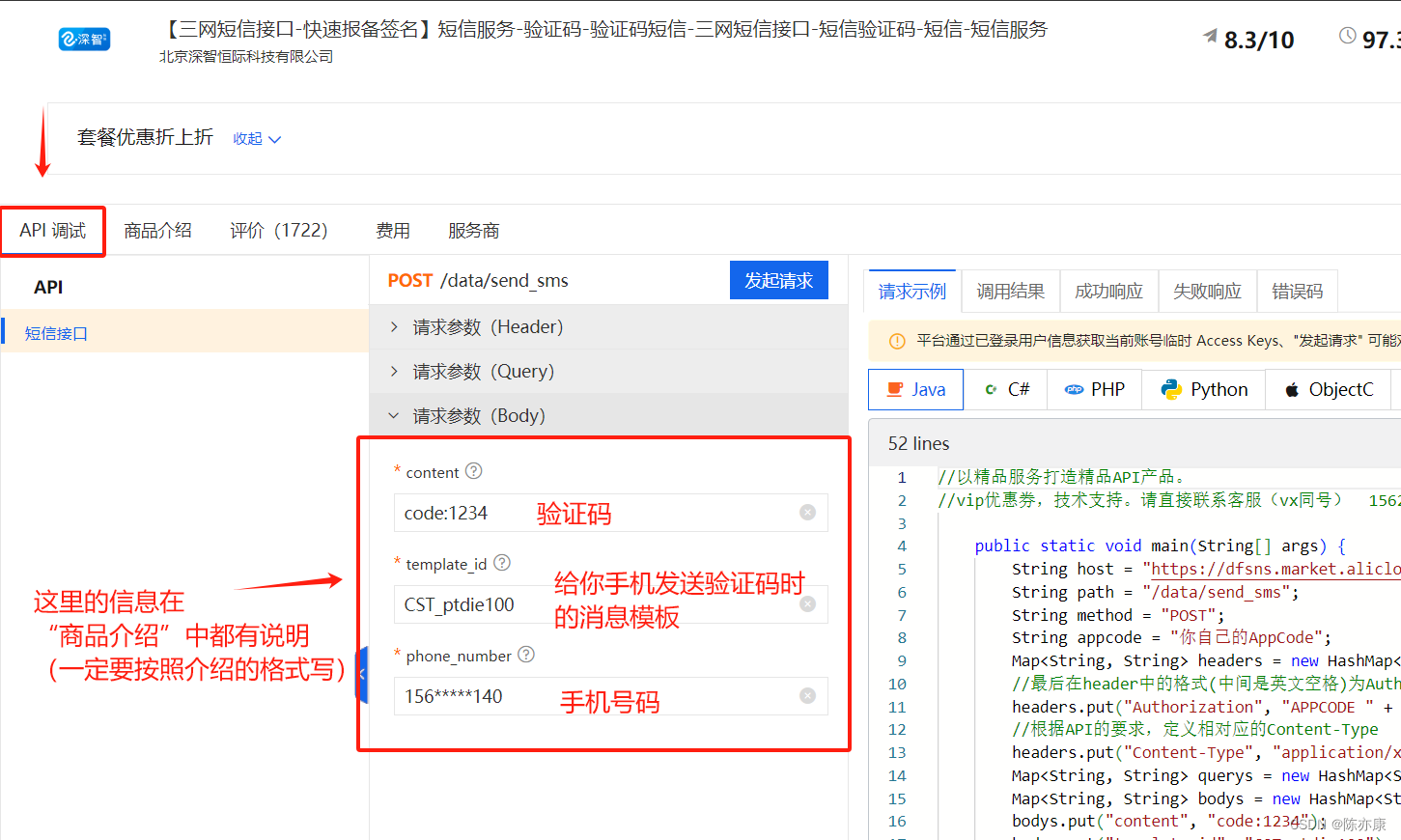This screenshot has width=1401, height=840.
Task: Expand 请求参数 (Header) section
Action: 609,327
